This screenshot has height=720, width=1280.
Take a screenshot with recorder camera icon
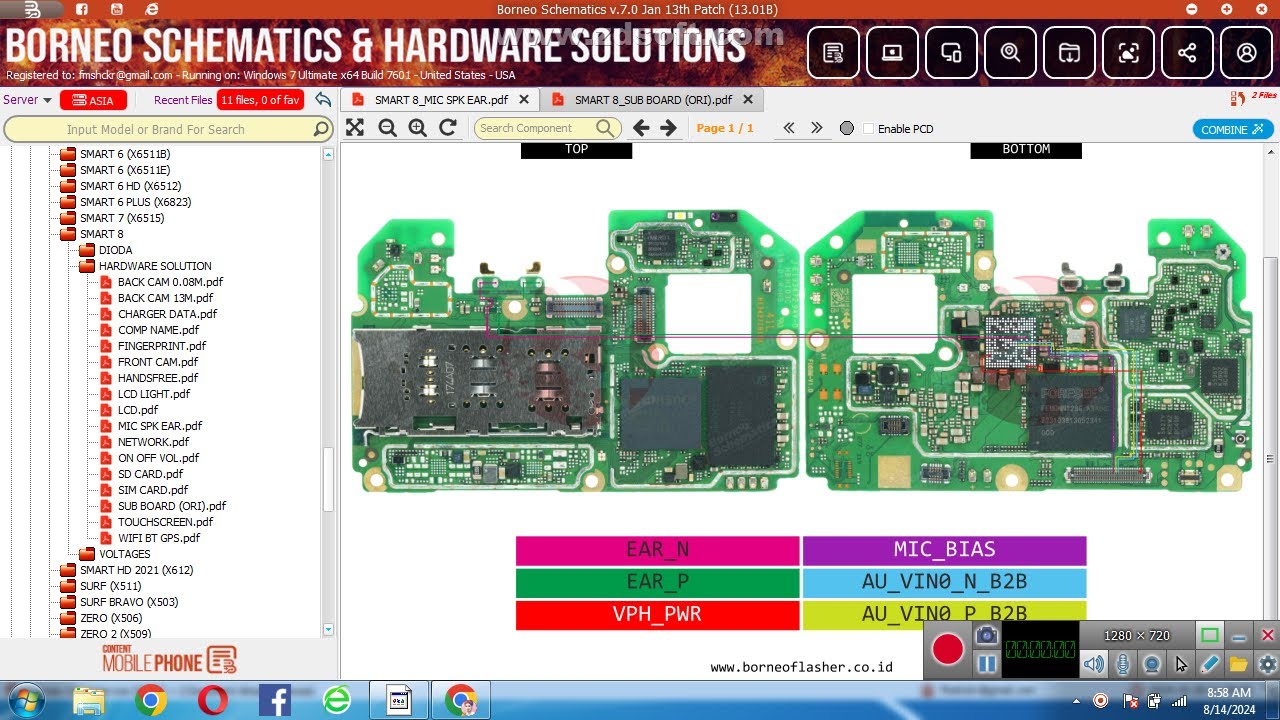(x=987, y=635)
